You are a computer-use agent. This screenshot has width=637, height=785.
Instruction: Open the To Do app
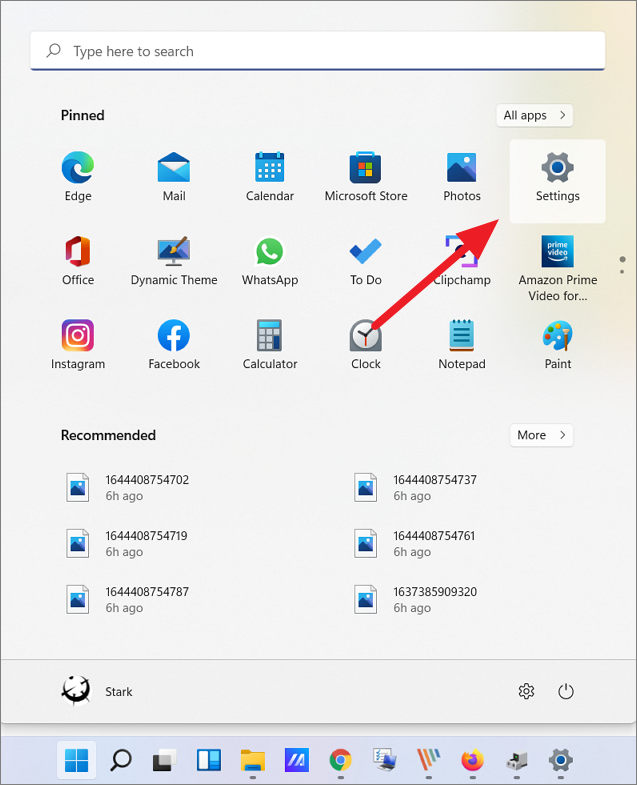tap(366, 260)
